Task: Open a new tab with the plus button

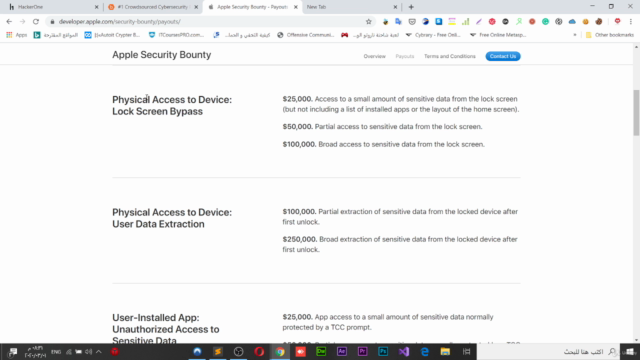Action: (411, 7)
